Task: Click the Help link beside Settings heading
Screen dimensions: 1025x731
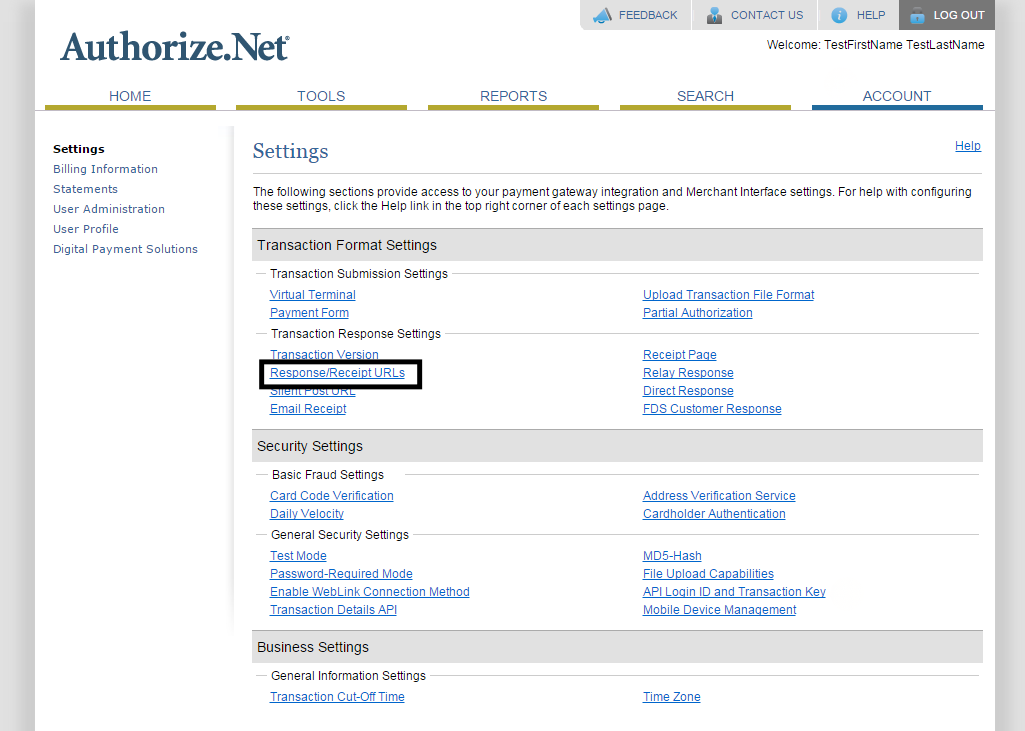Action: 967,146
